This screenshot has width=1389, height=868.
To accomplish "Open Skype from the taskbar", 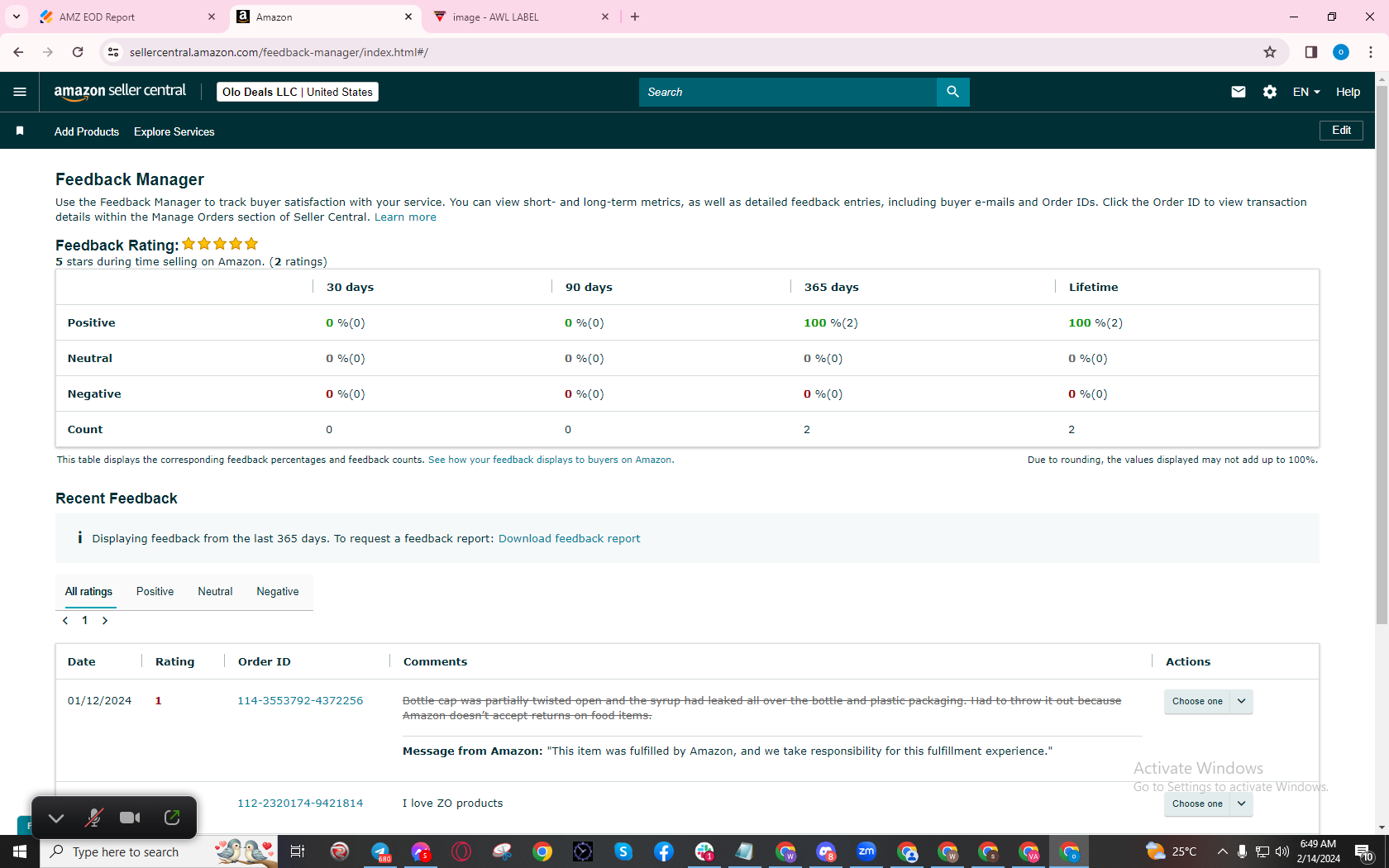I will point(623,851).
